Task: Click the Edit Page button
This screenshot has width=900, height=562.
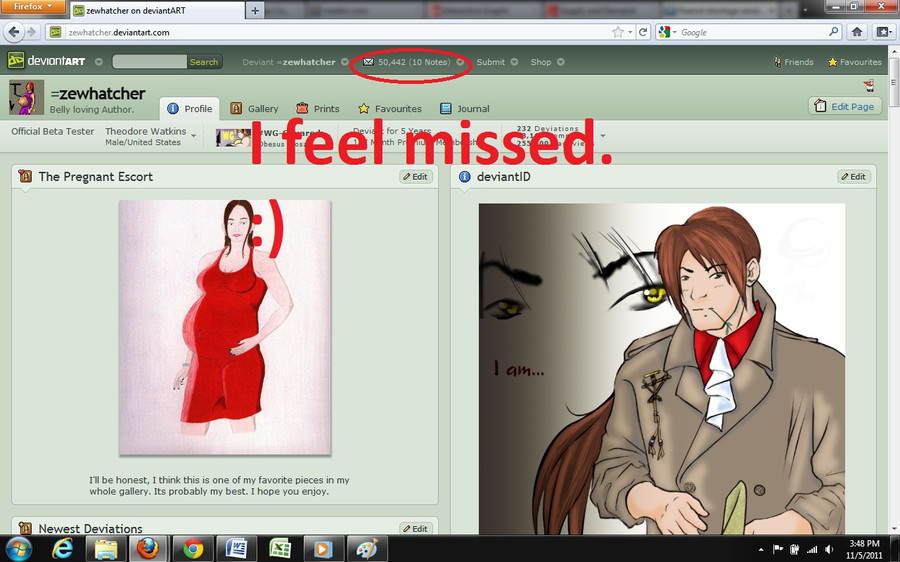Action: [x=845, y=106]
